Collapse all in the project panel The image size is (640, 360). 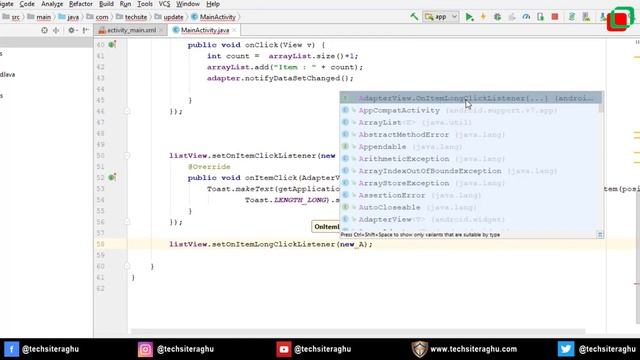56,30
